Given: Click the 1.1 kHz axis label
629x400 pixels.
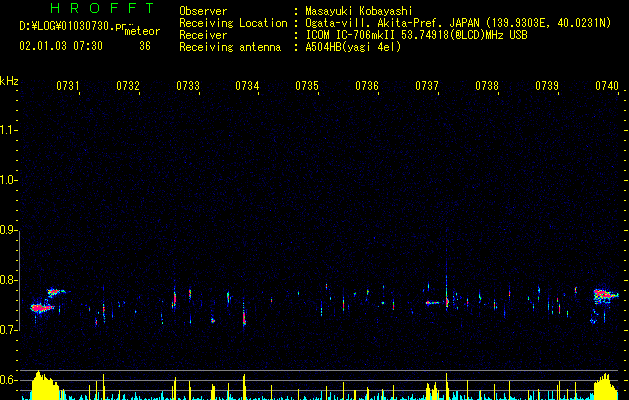Looking at the screenshot, I should click(x=8, y=130).
